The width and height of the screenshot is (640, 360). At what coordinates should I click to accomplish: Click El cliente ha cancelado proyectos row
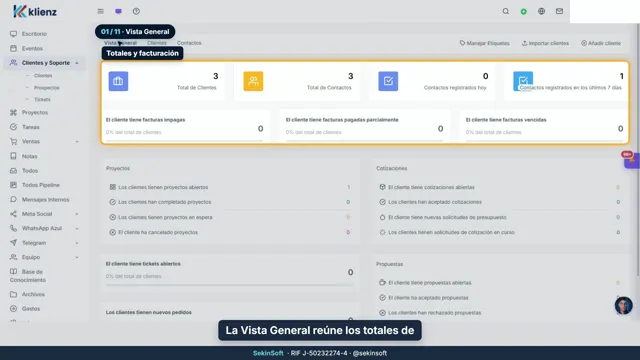(230, 232)
